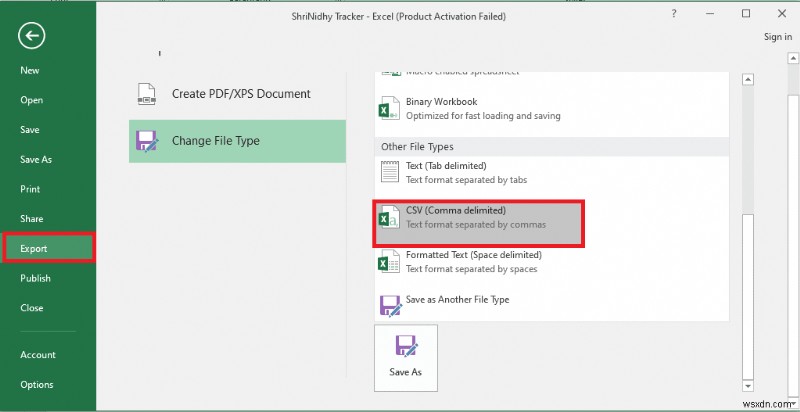800x412 pixels.
Task: Pick the Formatted Text (Space delimited) icon
Action: (389, 262)
